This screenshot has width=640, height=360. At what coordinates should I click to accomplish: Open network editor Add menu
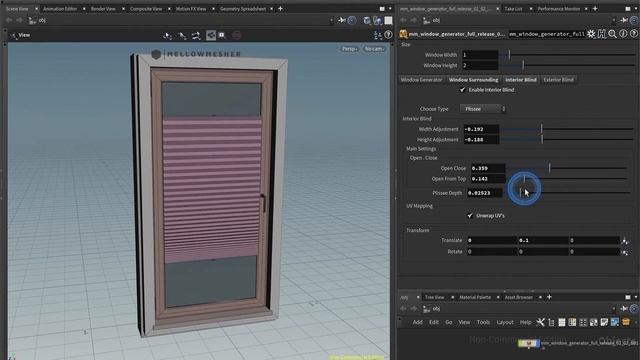[x=418, y=322]
